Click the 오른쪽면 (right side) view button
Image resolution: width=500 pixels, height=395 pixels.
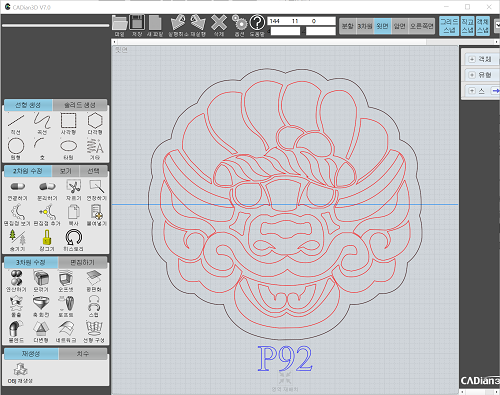coord(422,26)
